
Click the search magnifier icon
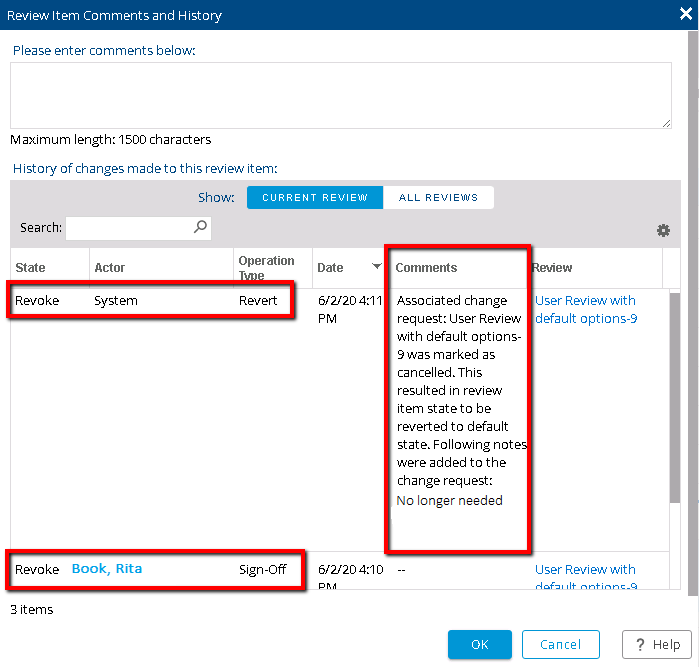point(201,227)
